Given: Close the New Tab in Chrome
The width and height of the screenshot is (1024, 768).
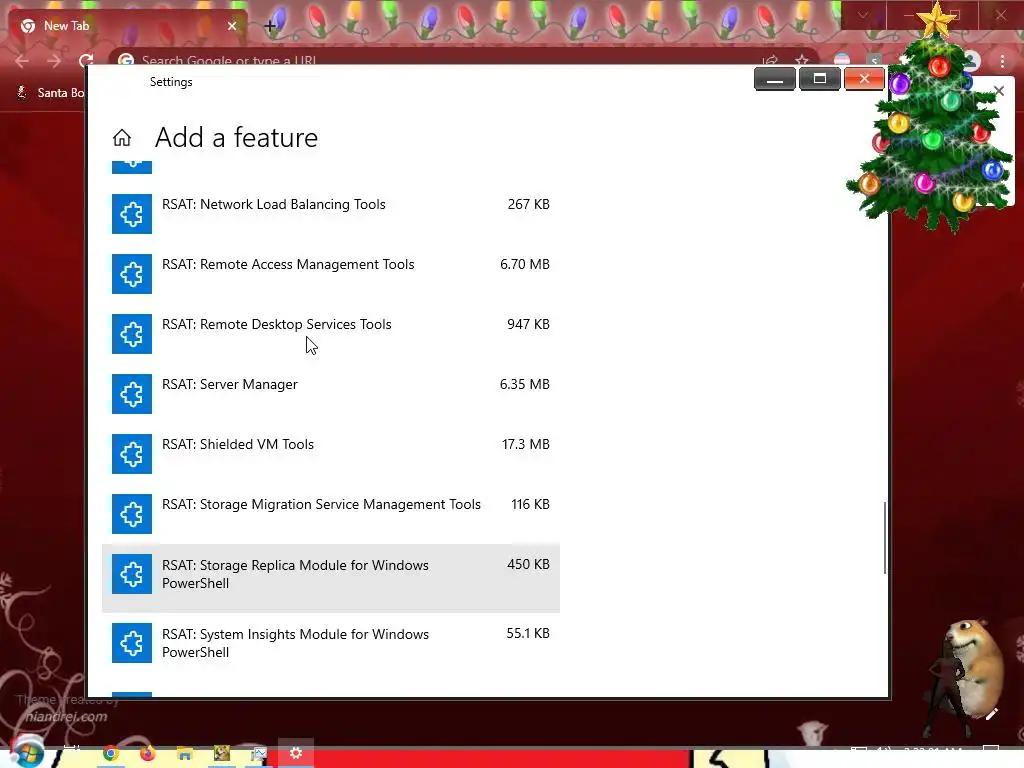Looking at the screenshot, I should [232, 26].
